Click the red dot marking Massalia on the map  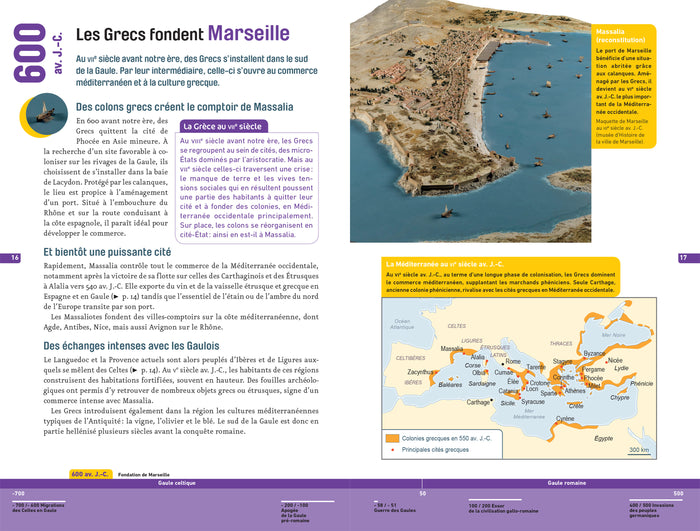[465, 350]
